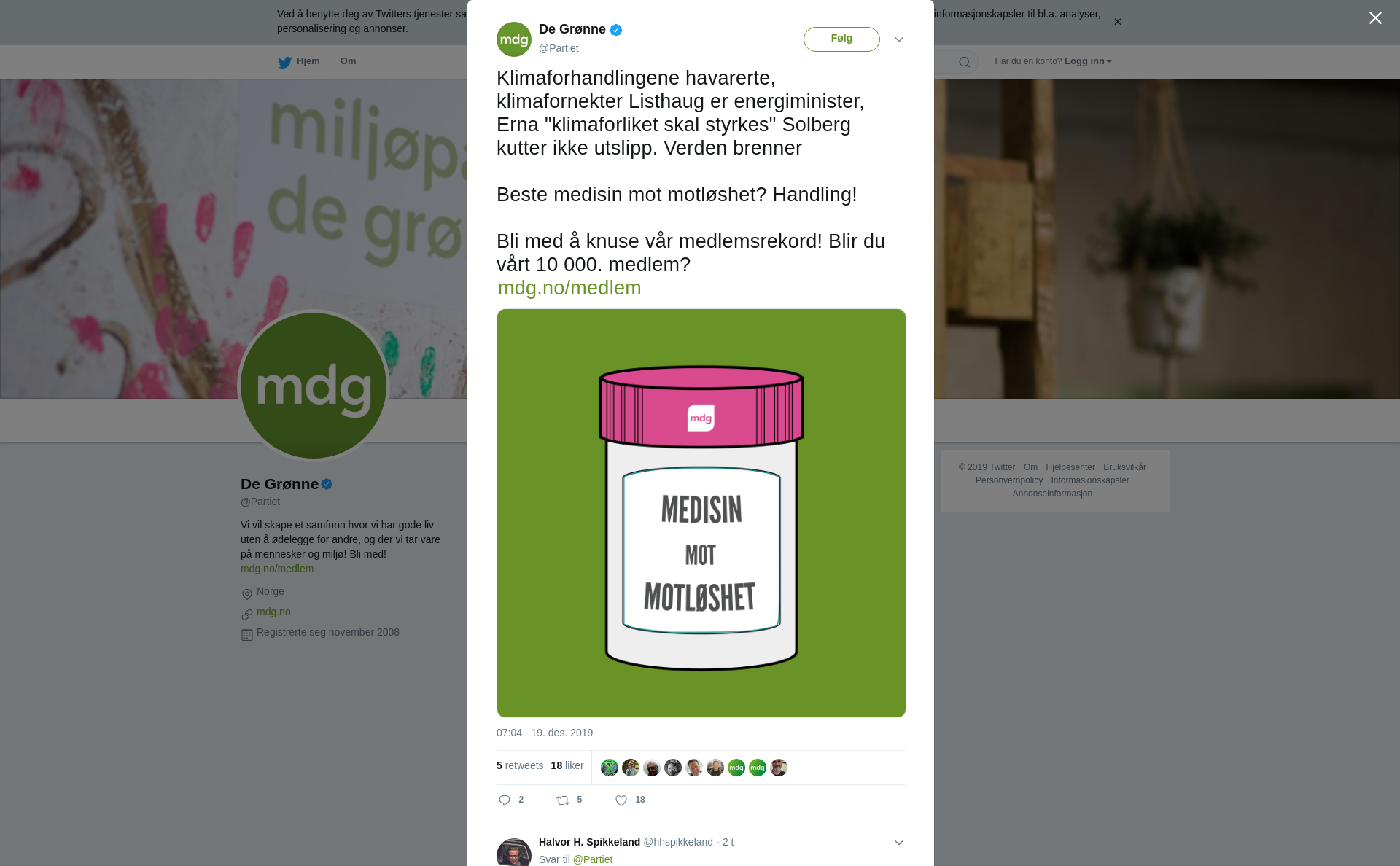1400x866 pixels.
Task: Close the tweet overlay
Action: click(x=1375, y=18)
